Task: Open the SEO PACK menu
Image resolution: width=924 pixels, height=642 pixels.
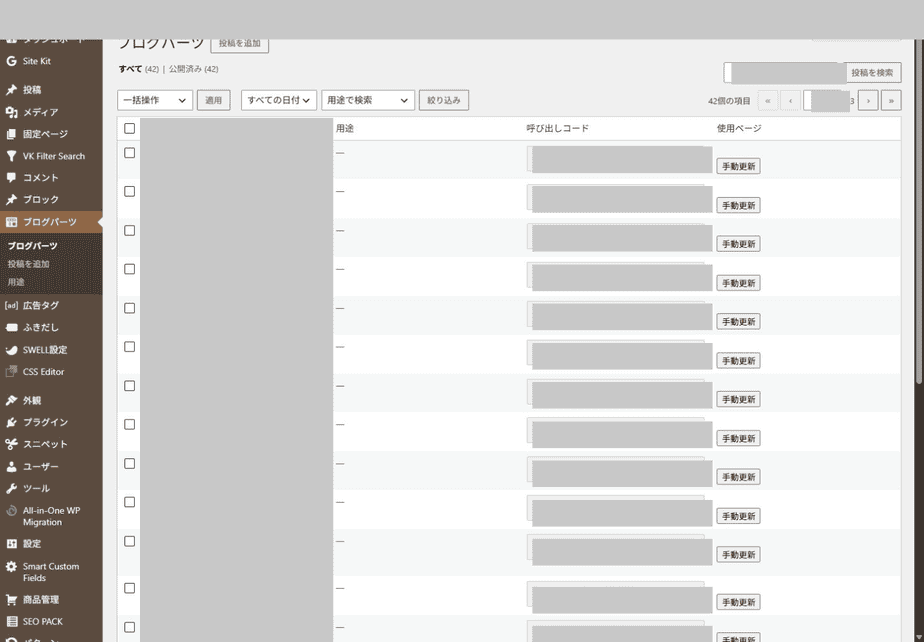Action: coord(51,622)
